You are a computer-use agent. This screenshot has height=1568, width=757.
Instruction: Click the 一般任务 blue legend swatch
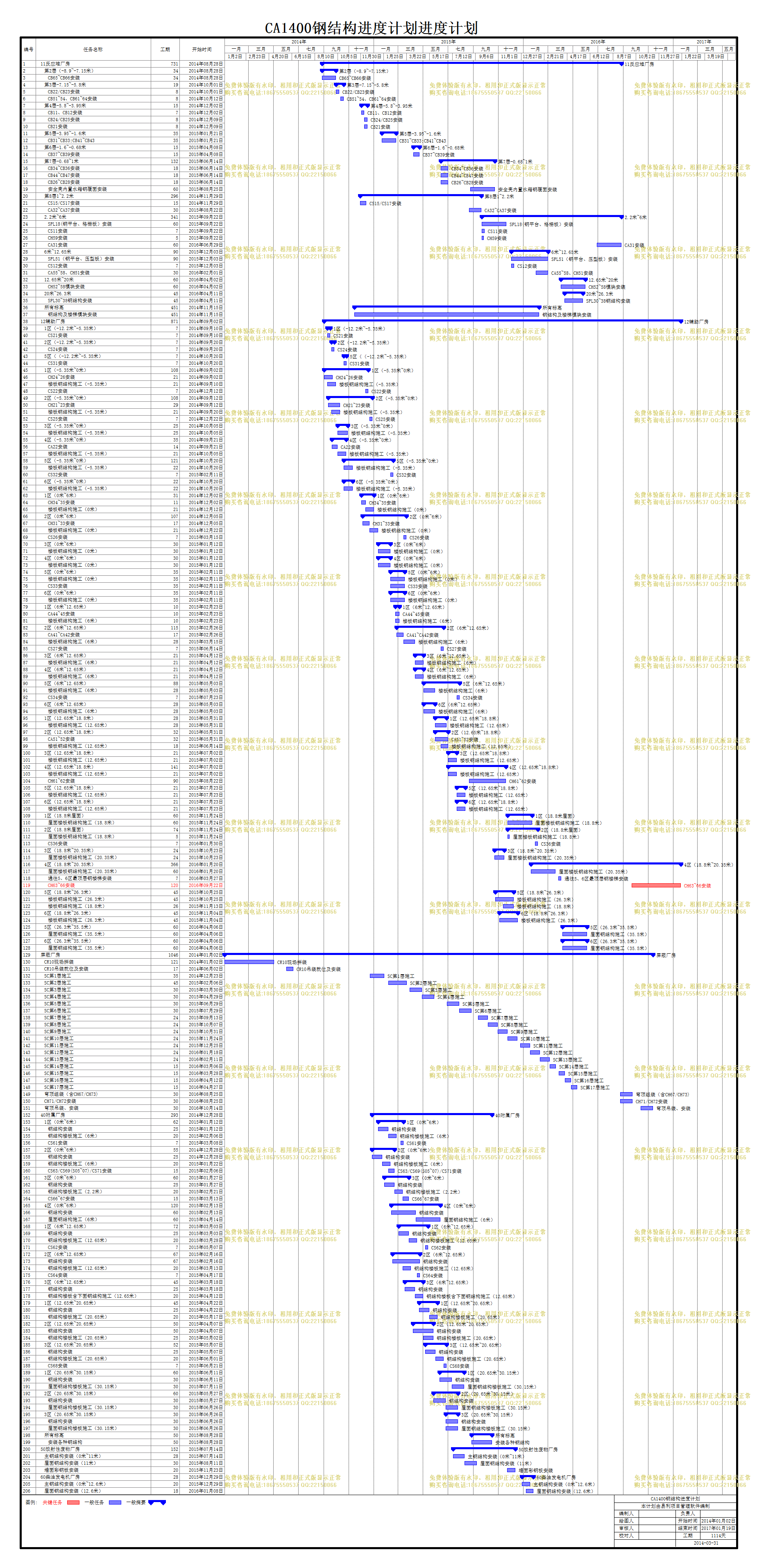[115, 1502]
